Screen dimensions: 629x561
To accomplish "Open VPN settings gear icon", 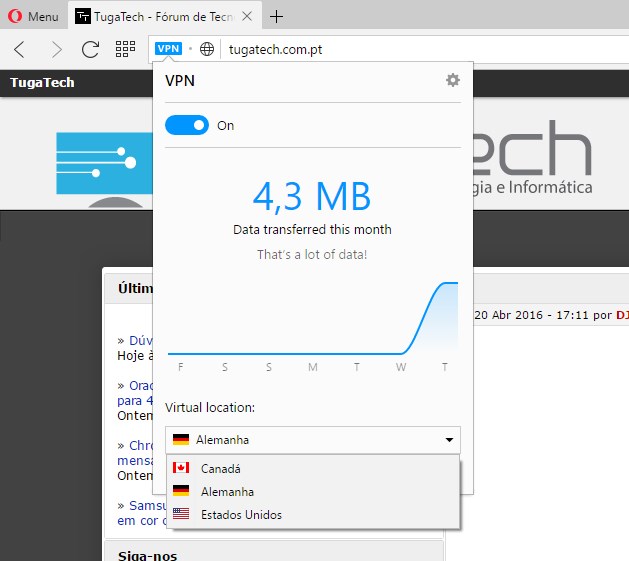I will (x=452, y=80).
